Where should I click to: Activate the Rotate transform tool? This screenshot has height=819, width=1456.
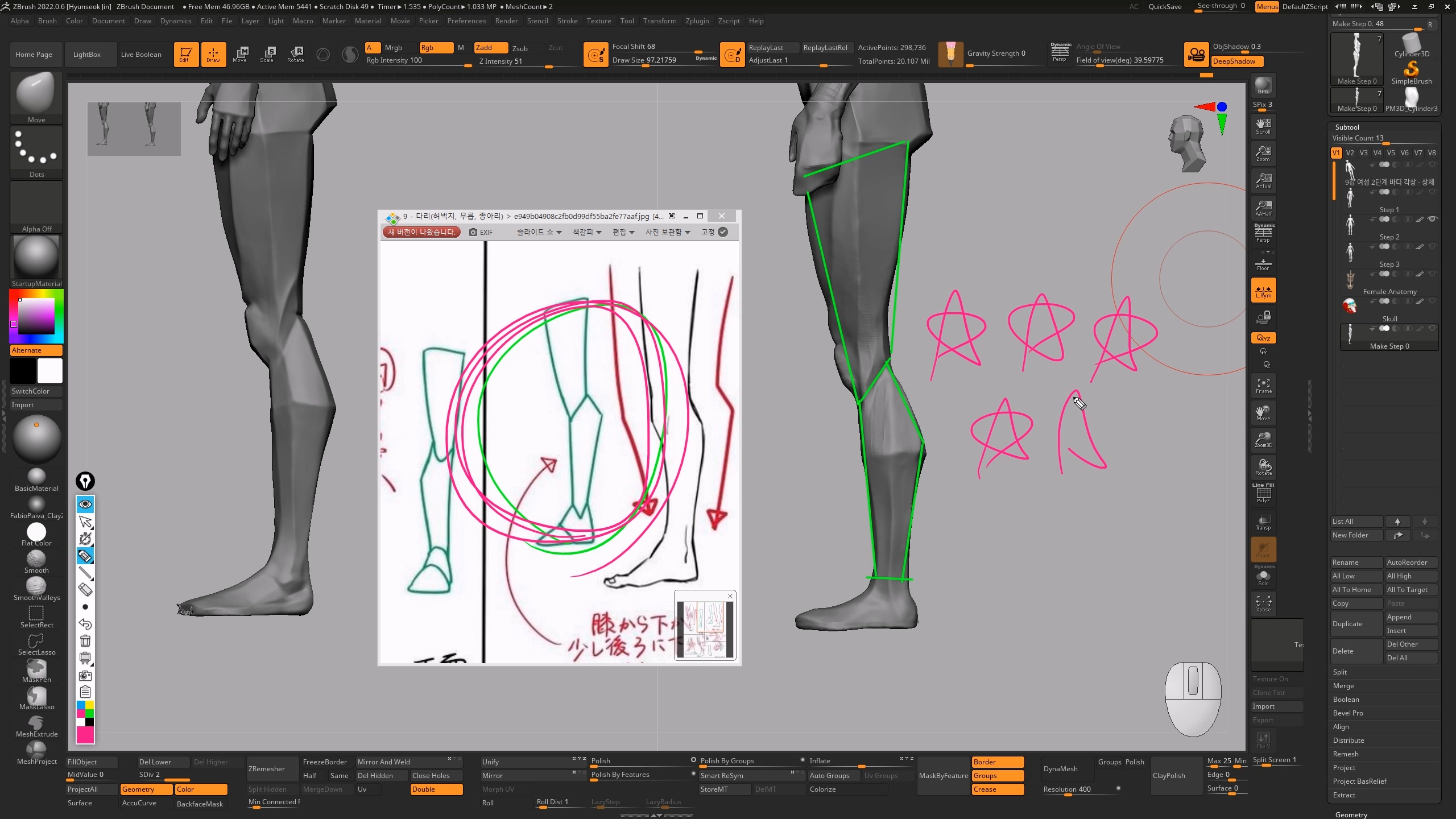(295, 54)
